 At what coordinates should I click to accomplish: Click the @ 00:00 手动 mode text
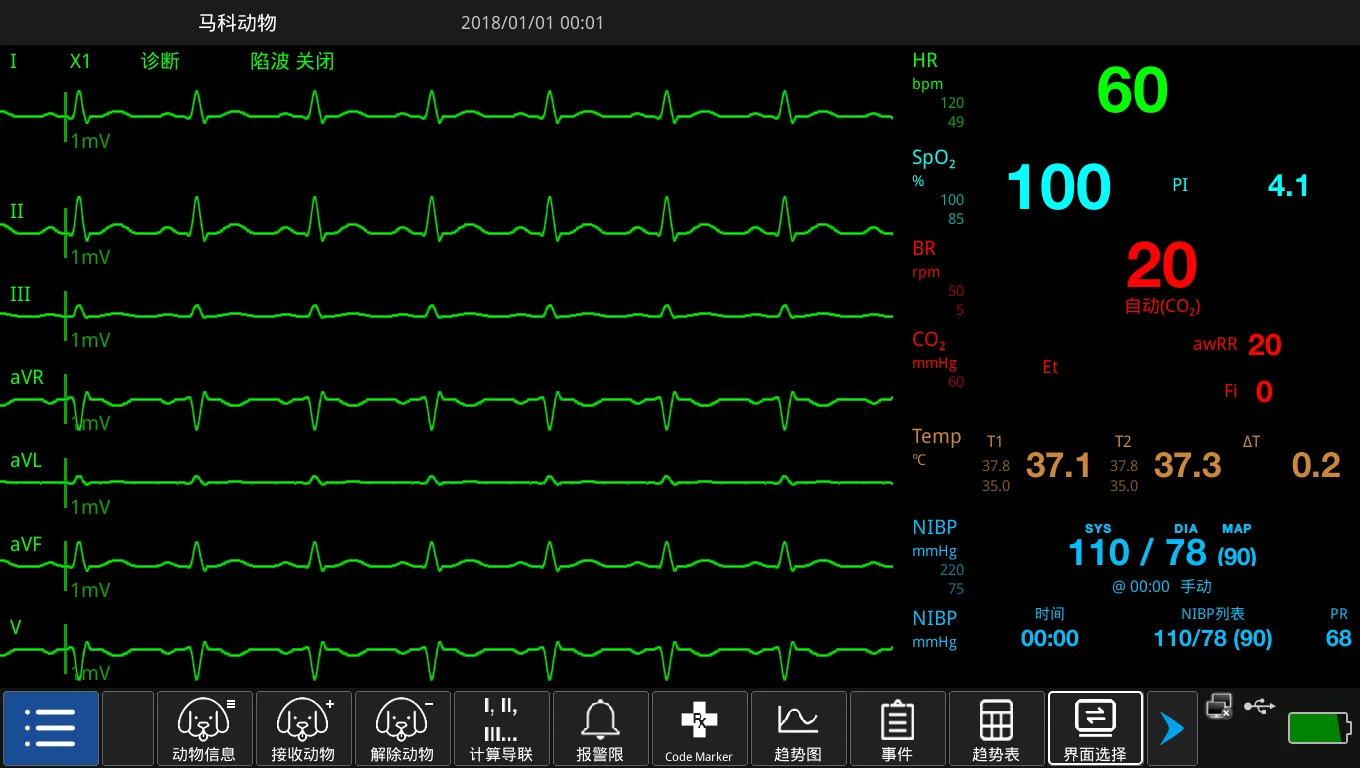tap(1162, 587)
